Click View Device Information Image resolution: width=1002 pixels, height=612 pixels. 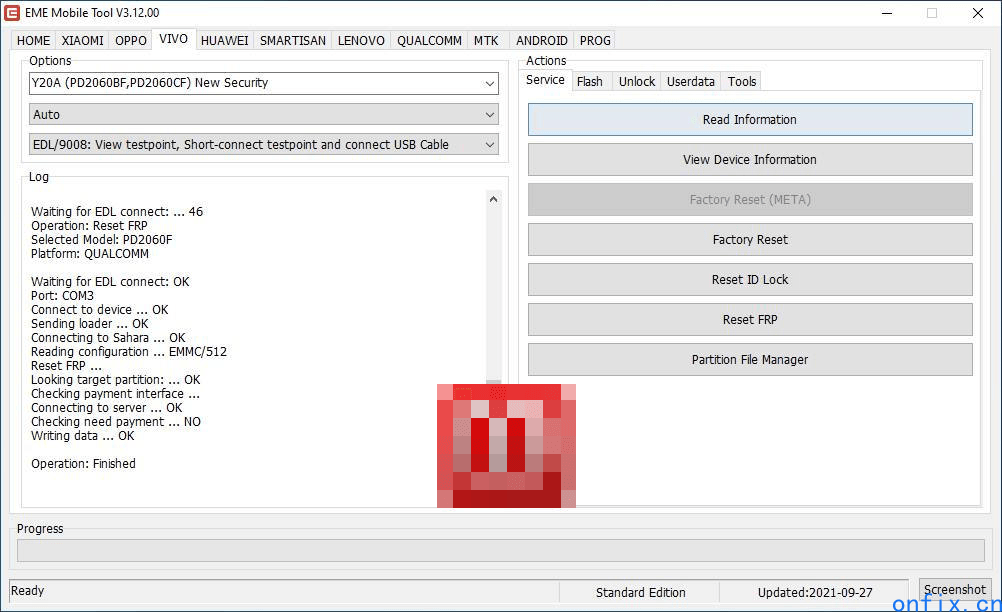[750, 160]
